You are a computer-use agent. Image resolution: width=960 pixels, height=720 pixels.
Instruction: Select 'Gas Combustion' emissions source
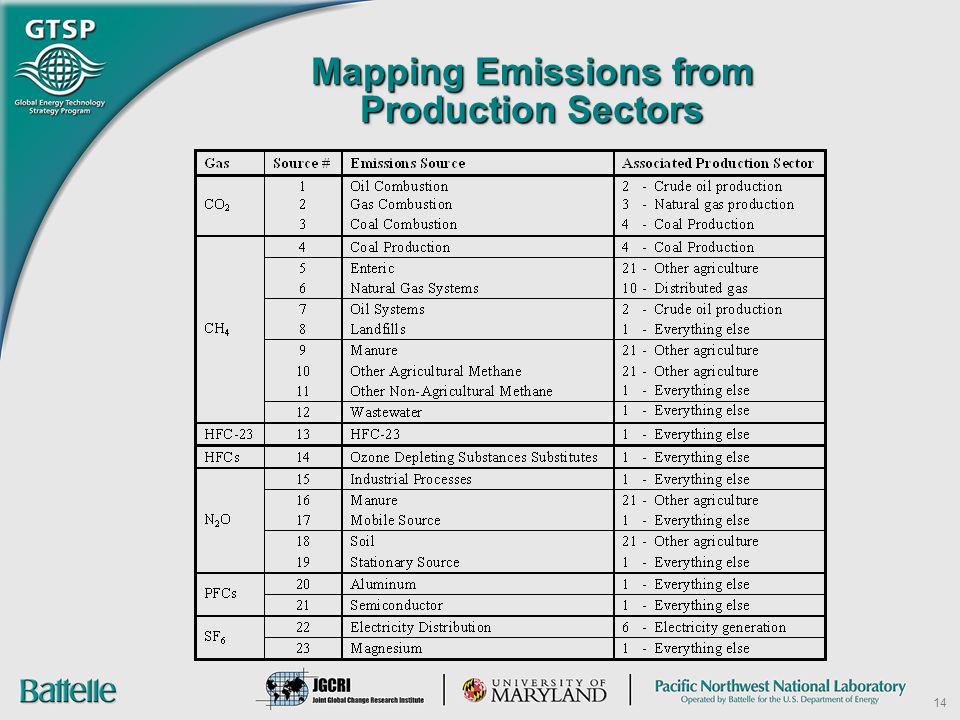[x=401, y=204]
